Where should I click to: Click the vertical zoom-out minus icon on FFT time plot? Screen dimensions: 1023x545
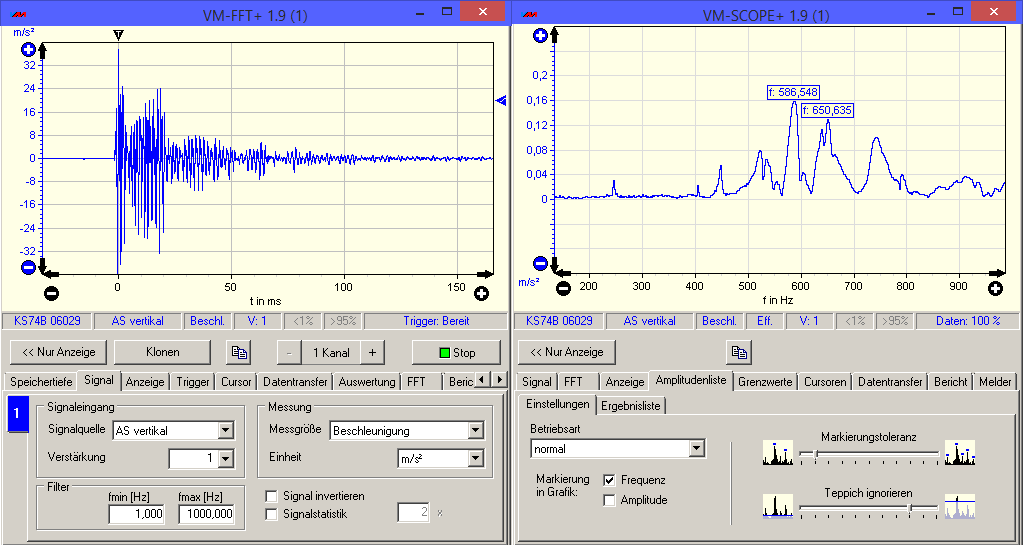(x=28, y=267)
